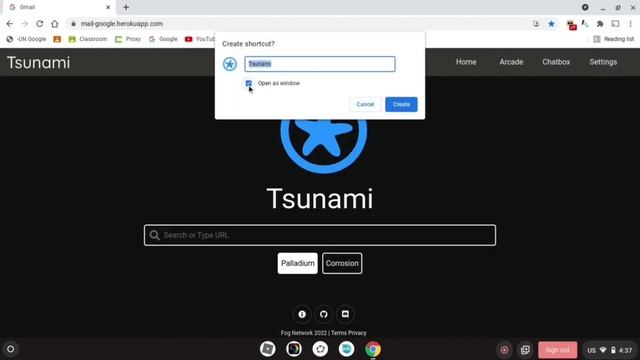Click the shelf icon next to Sign out
This screenshot has width=640, height=360.
pyautogui.click(x=525, y=350)
